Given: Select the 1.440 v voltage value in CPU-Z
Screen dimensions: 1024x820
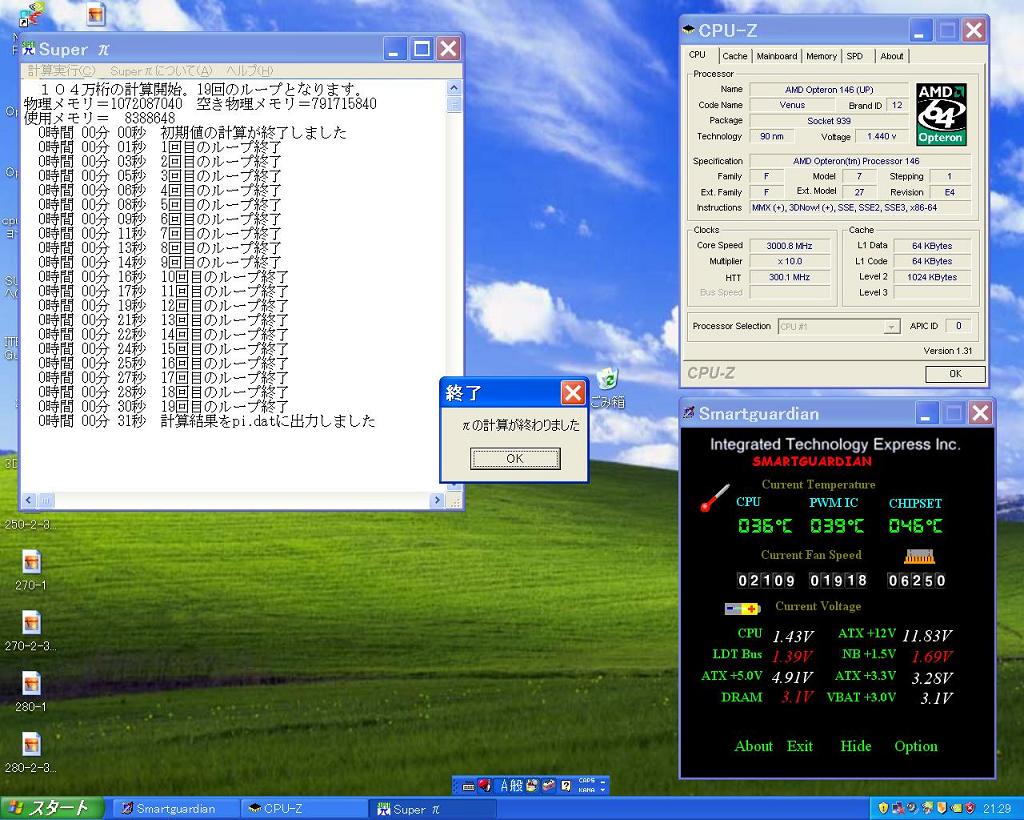Looking at the screenshot, I should coord(882,136).
